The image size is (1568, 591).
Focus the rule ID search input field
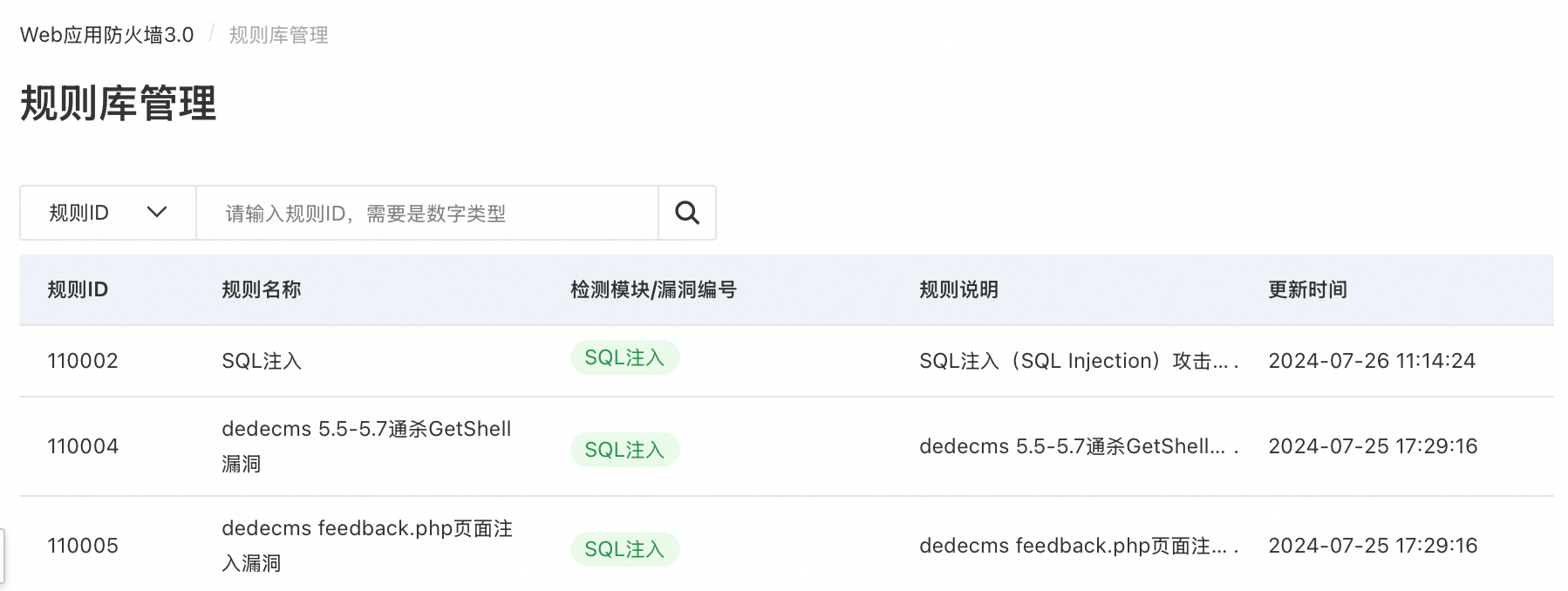coord(427,213)
